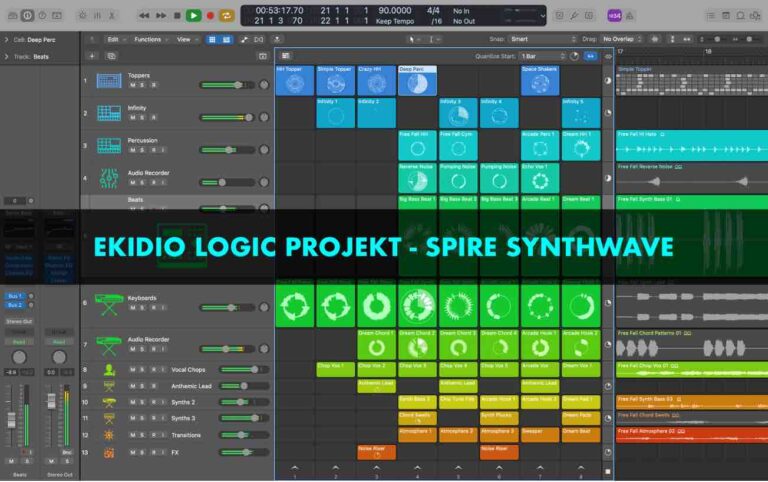Mute the Toppers track
Image resolution: width=768 pixels, height=482 pixels.
point(132,85)
